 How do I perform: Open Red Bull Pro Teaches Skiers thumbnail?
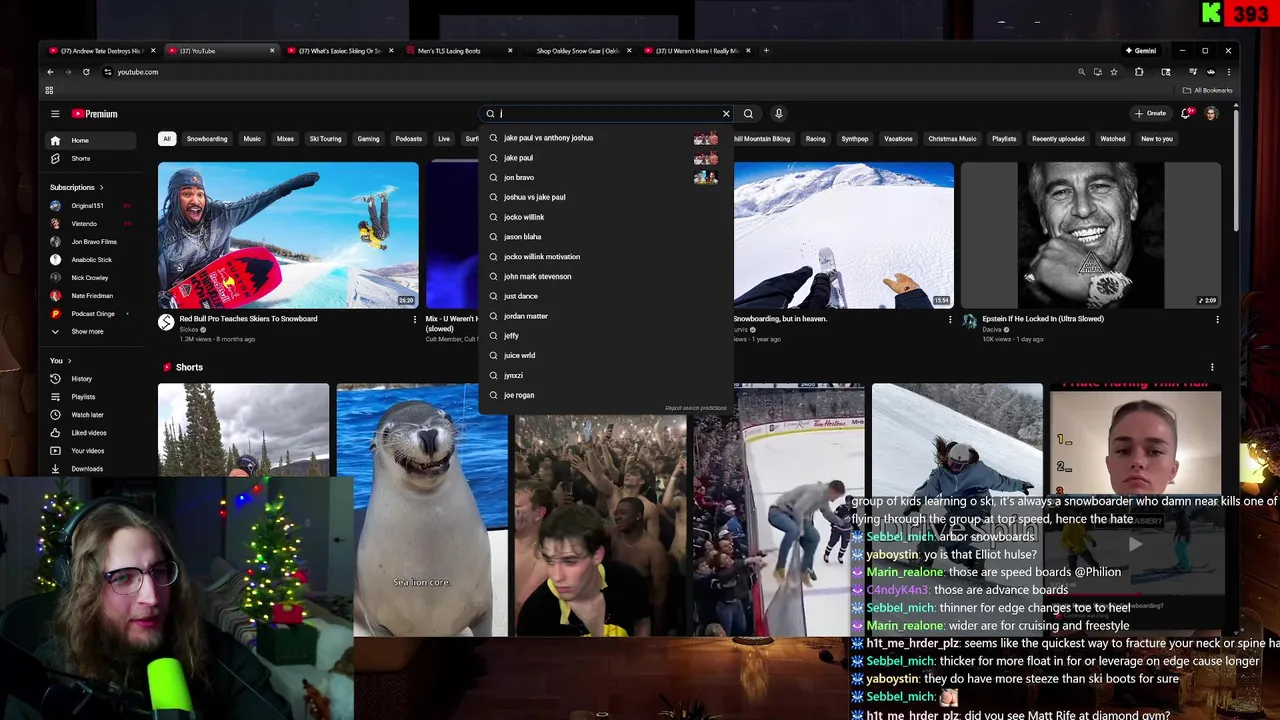pyautogui.click(x=288, y=235)
